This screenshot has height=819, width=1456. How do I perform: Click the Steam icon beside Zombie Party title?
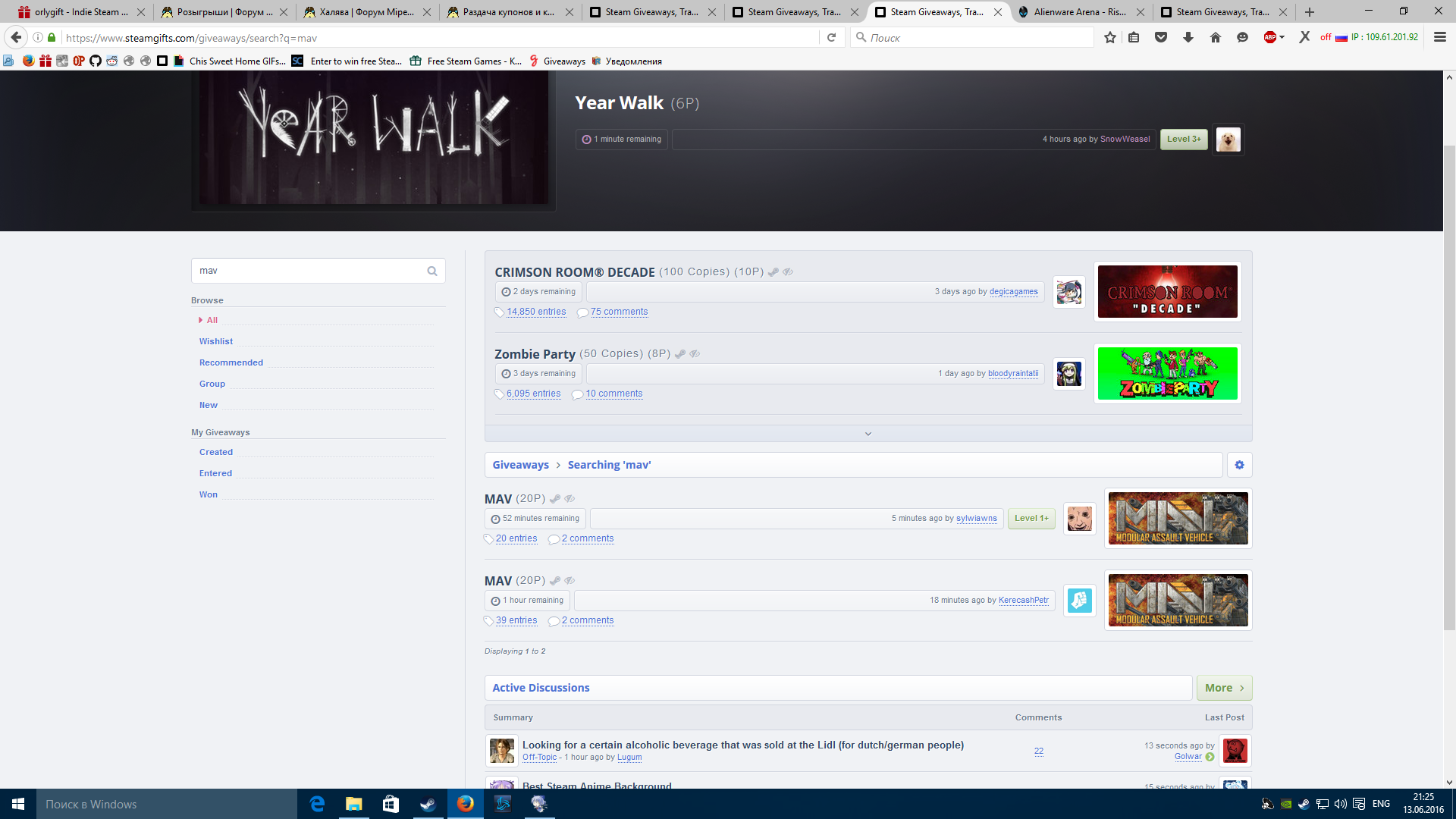pos(680,353)
